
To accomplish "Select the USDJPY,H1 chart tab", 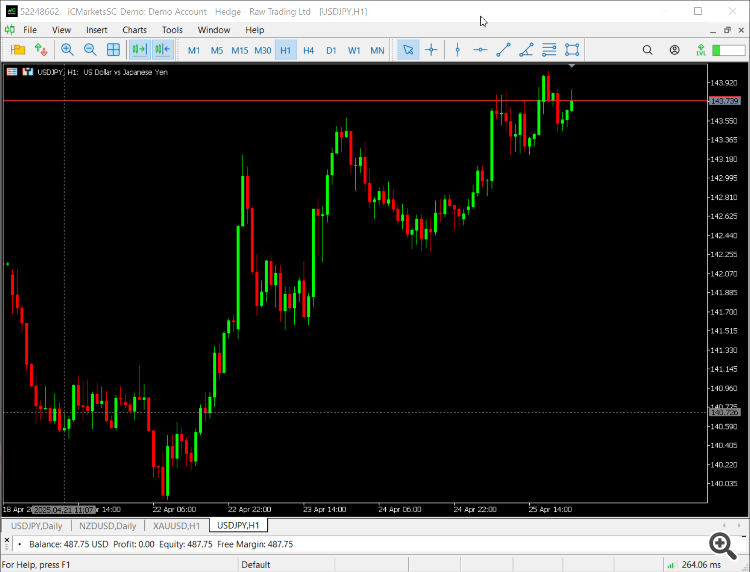I will point(238,526).
